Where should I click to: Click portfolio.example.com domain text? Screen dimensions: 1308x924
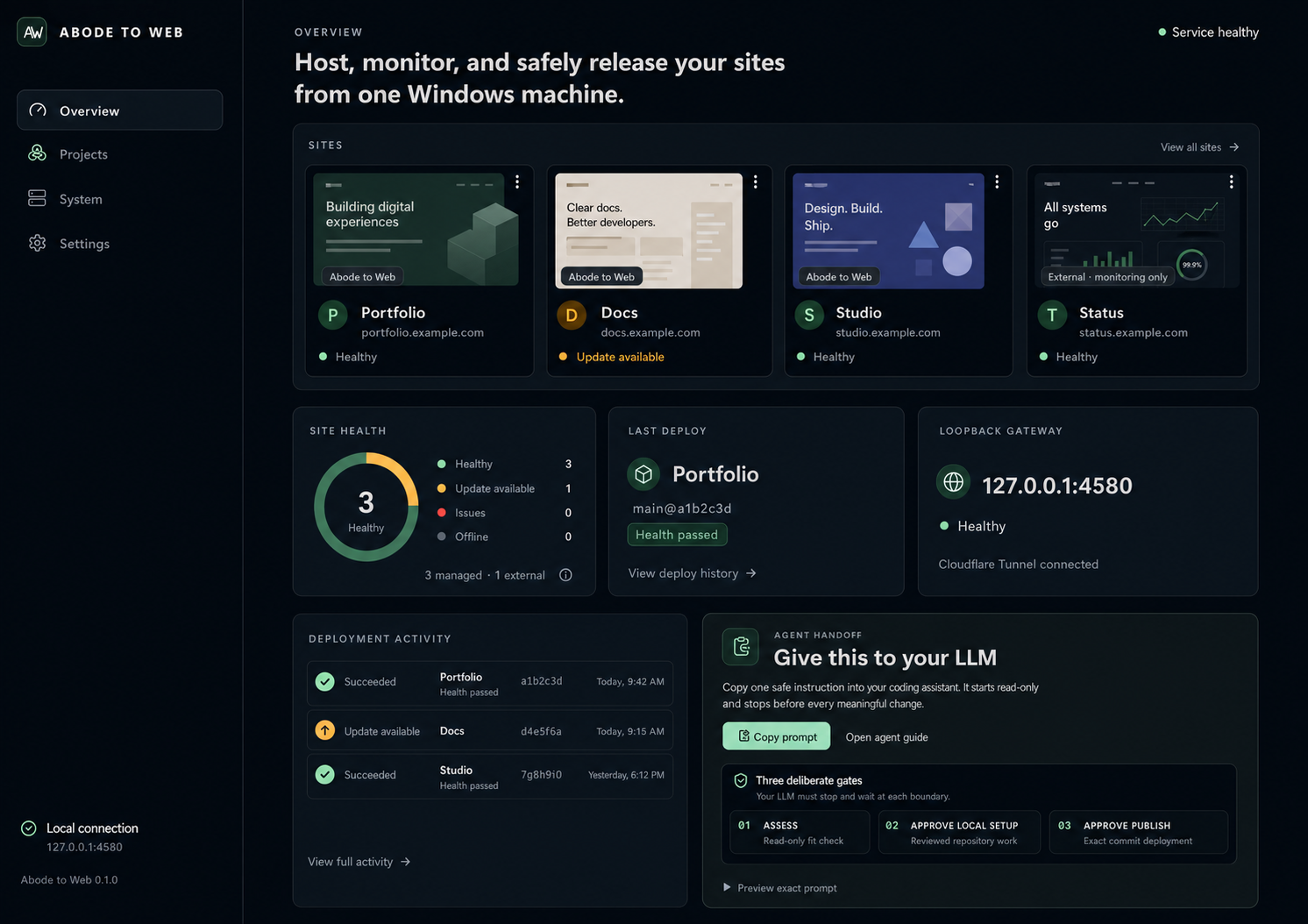point(423,333)
